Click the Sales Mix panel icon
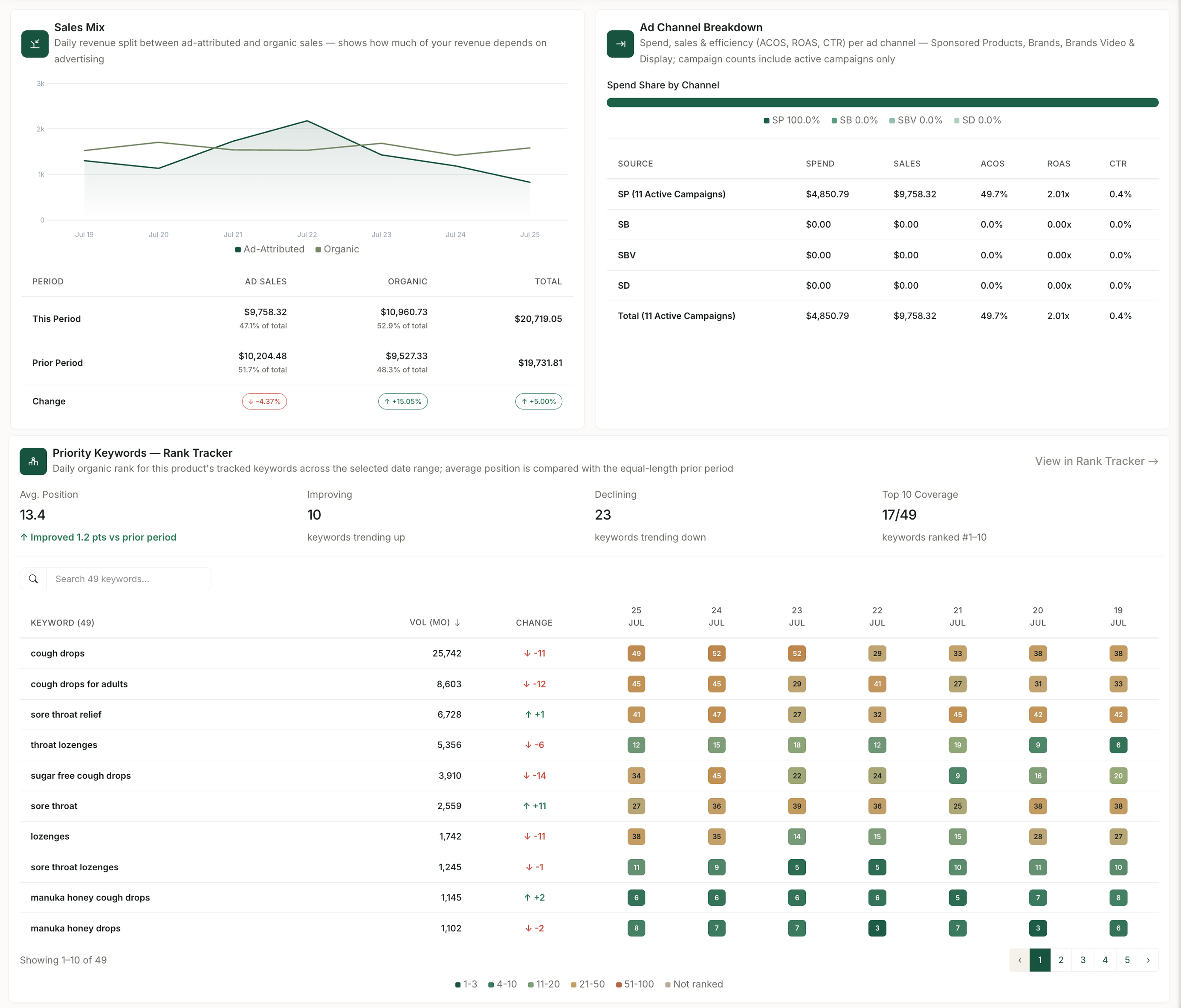 pos(35,44)
